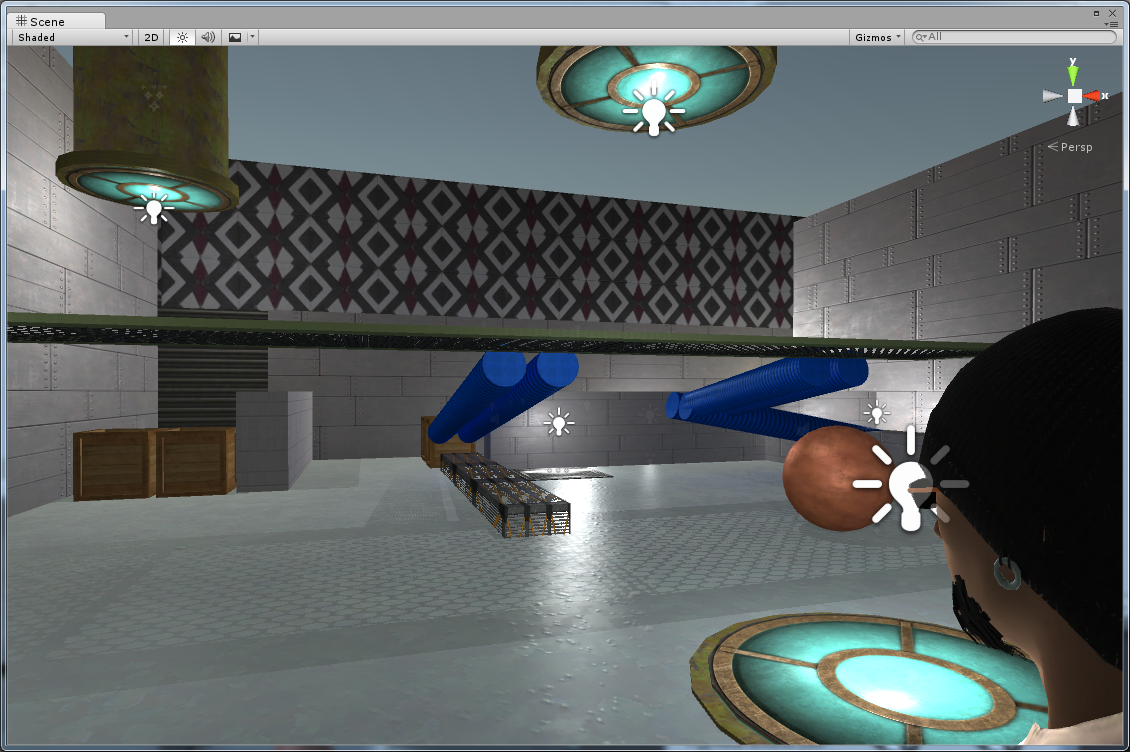This screenshot has height=753, width=1130.
Task: Click the scene search field
Action: [1014, 37]
